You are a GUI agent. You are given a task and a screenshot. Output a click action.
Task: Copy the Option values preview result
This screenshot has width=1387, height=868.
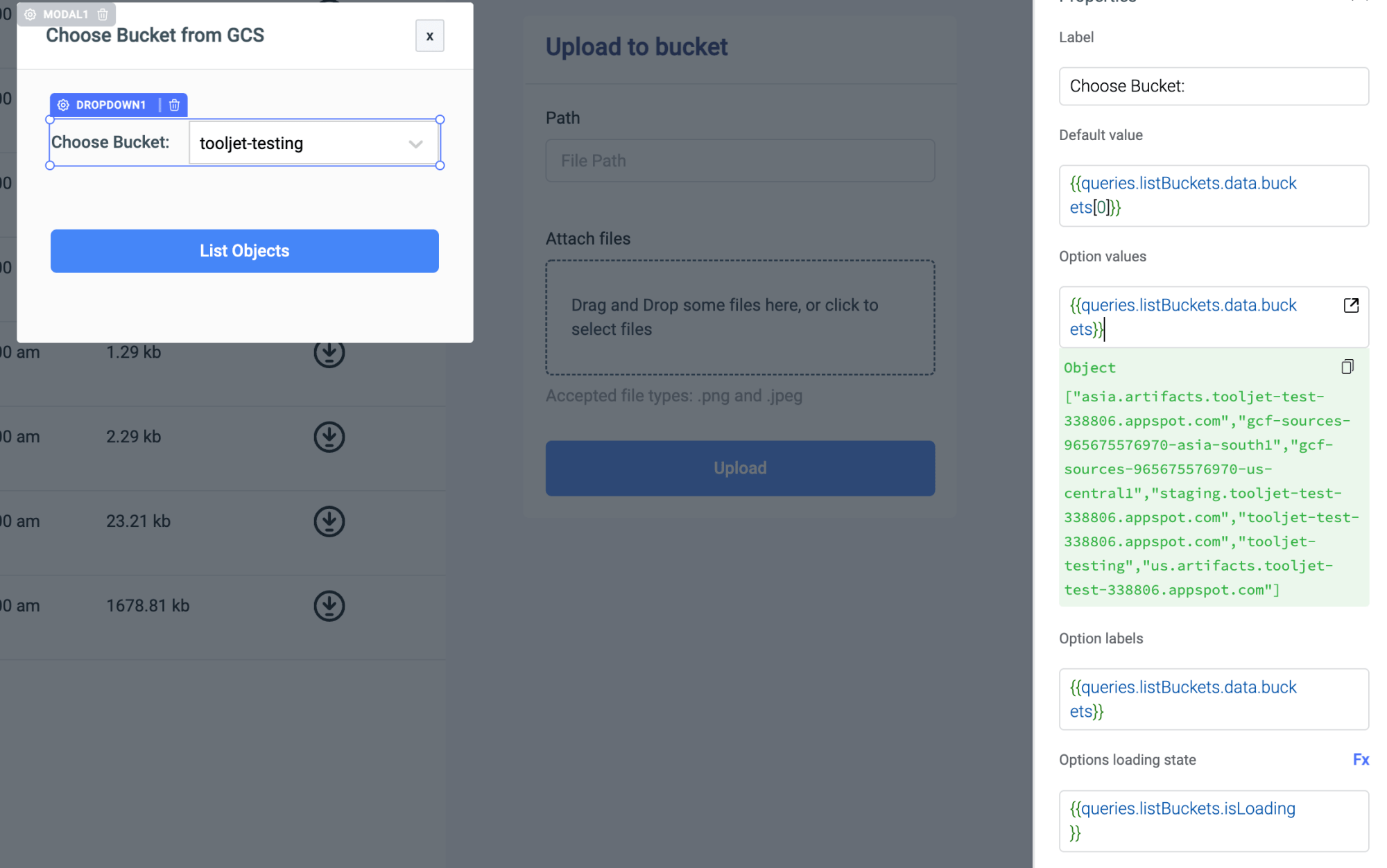[1347, 367]
